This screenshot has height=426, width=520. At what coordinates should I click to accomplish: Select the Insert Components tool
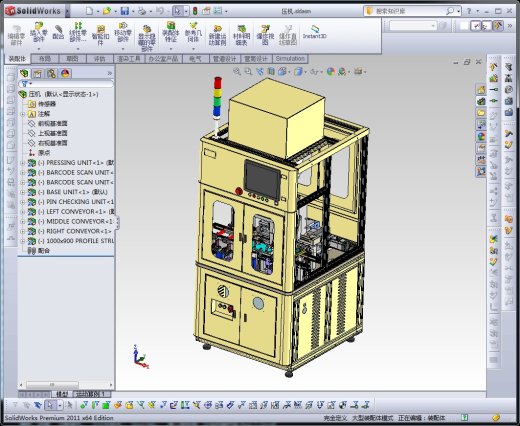click(39, 32)
